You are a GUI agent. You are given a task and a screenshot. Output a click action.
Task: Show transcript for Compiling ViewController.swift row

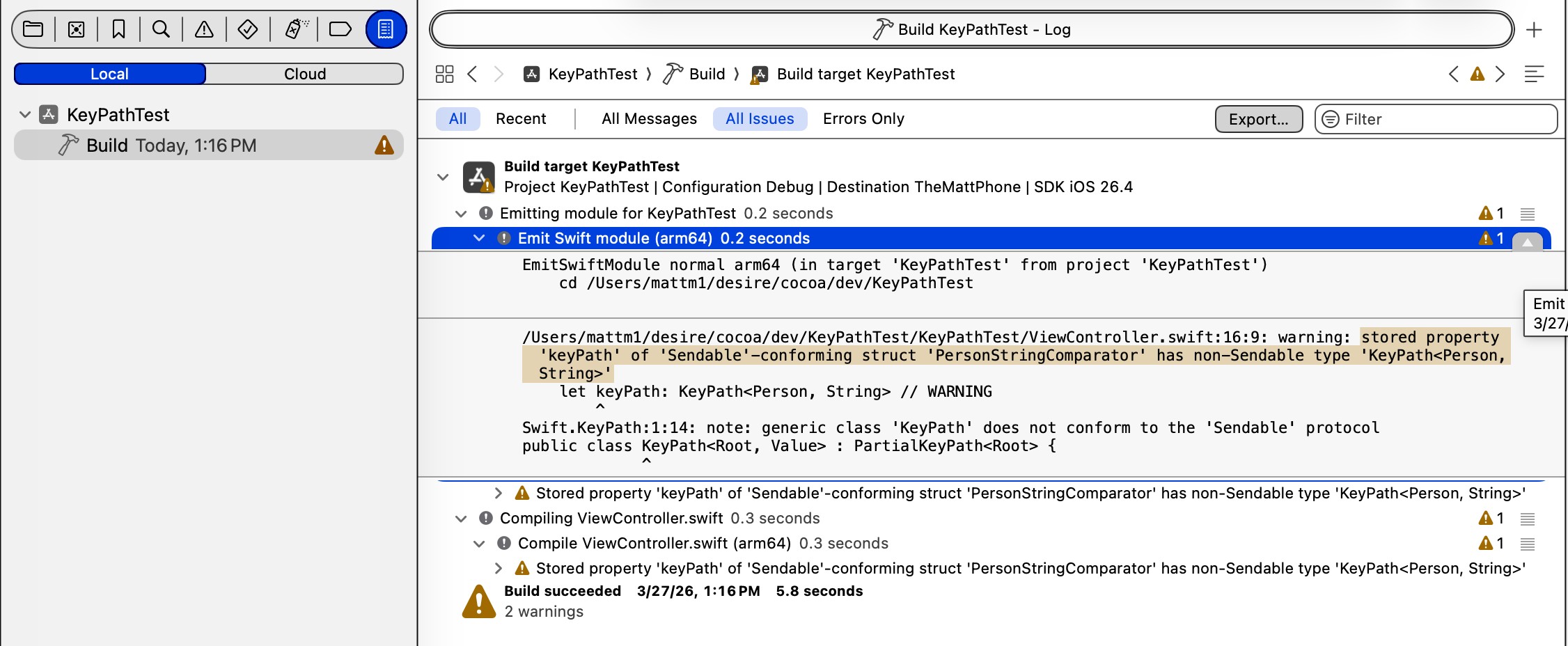coord(1528,519)
